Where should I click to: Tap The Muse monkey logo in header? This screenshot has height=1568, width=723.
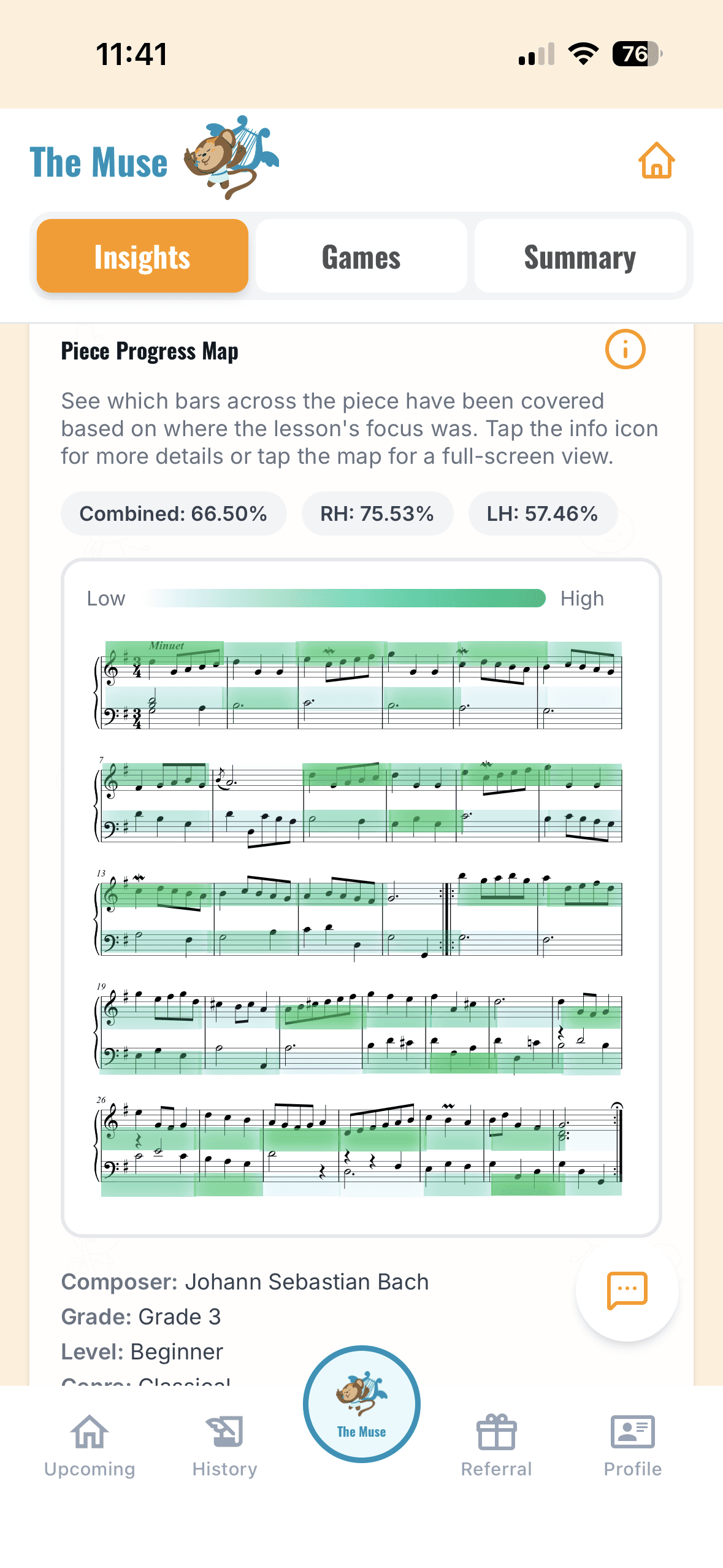231,158
